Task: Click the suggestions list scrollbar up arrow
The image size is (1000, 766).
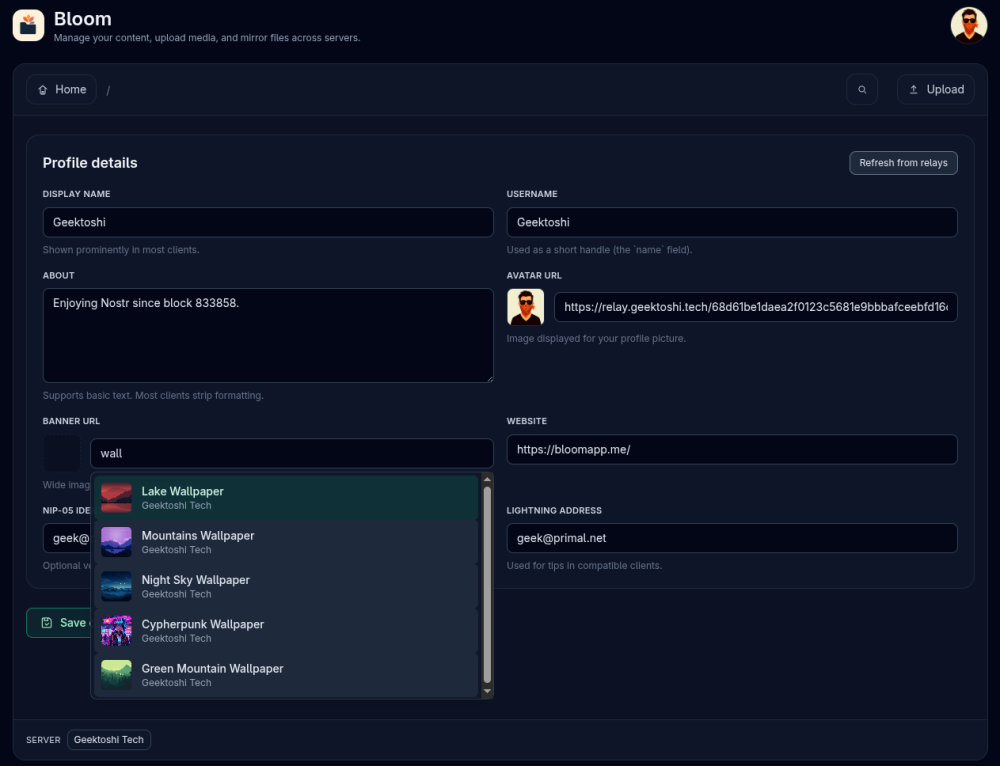Action: [x=487, y=479]
